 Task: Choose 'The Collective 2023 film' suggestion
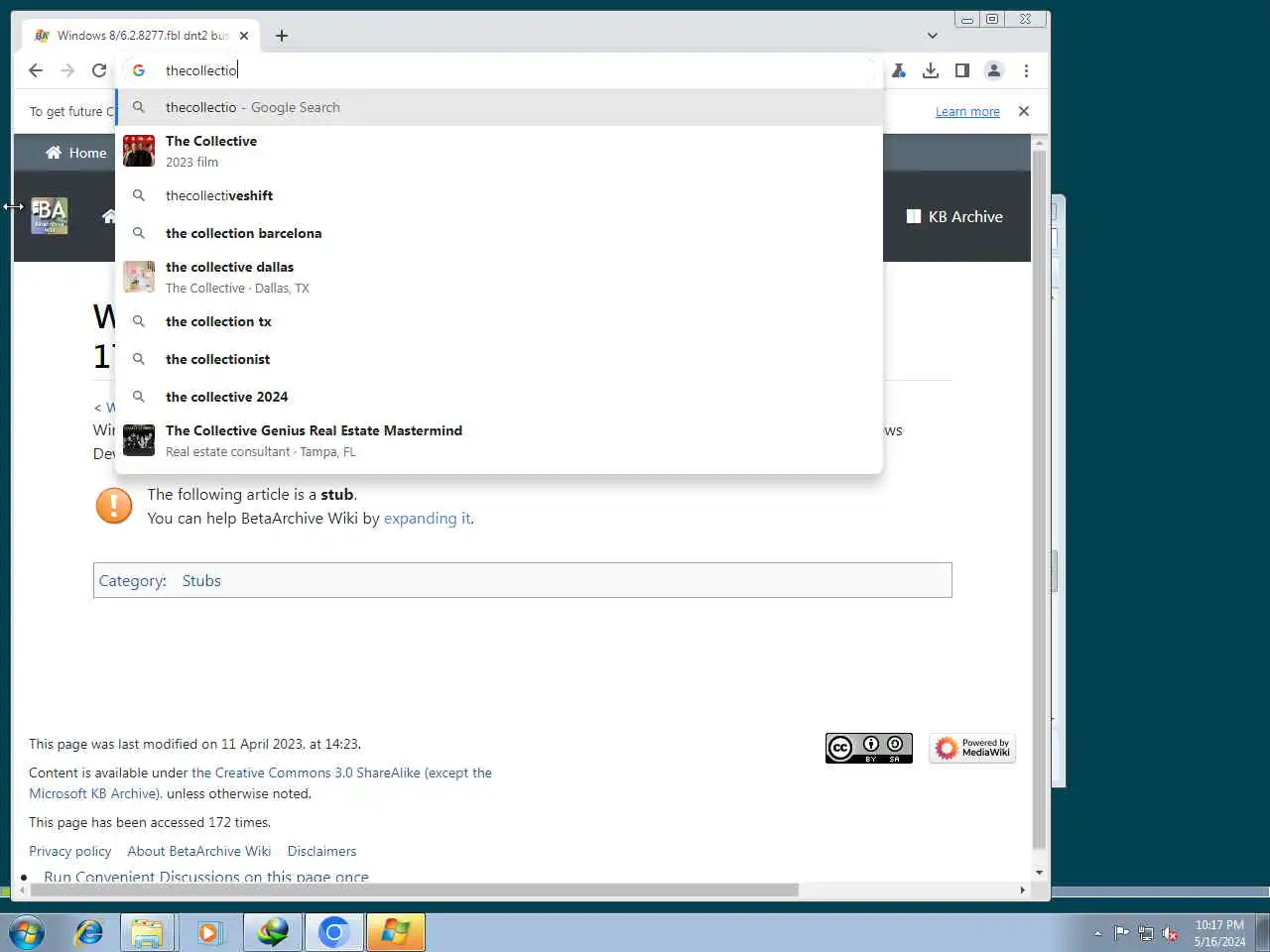pyautogui.click(x=499, y=151)
